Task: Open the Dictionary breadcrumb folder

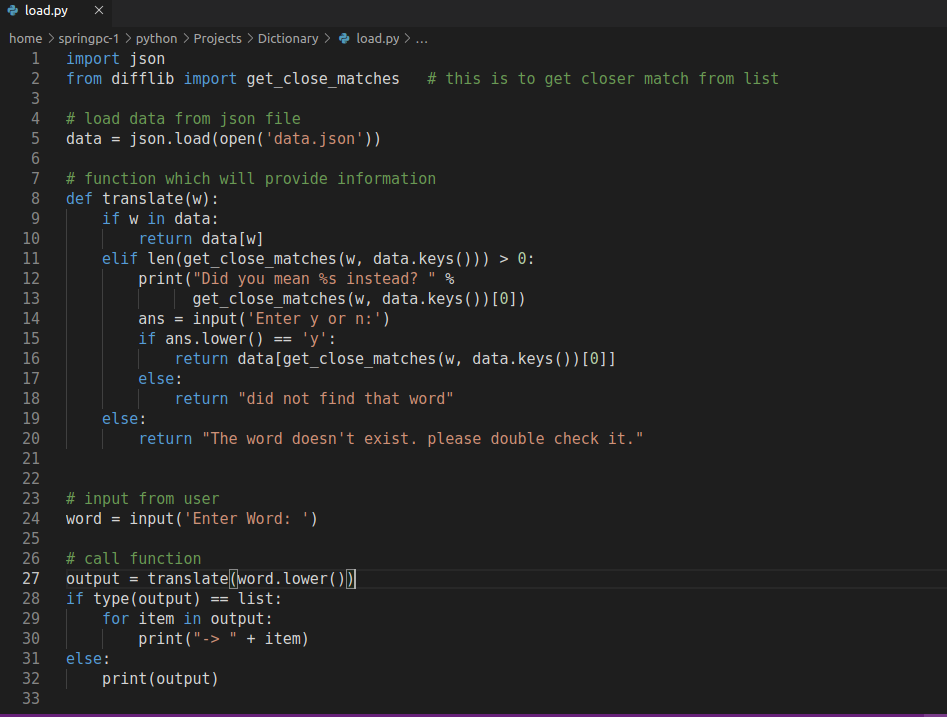Action: pos(288,39)
